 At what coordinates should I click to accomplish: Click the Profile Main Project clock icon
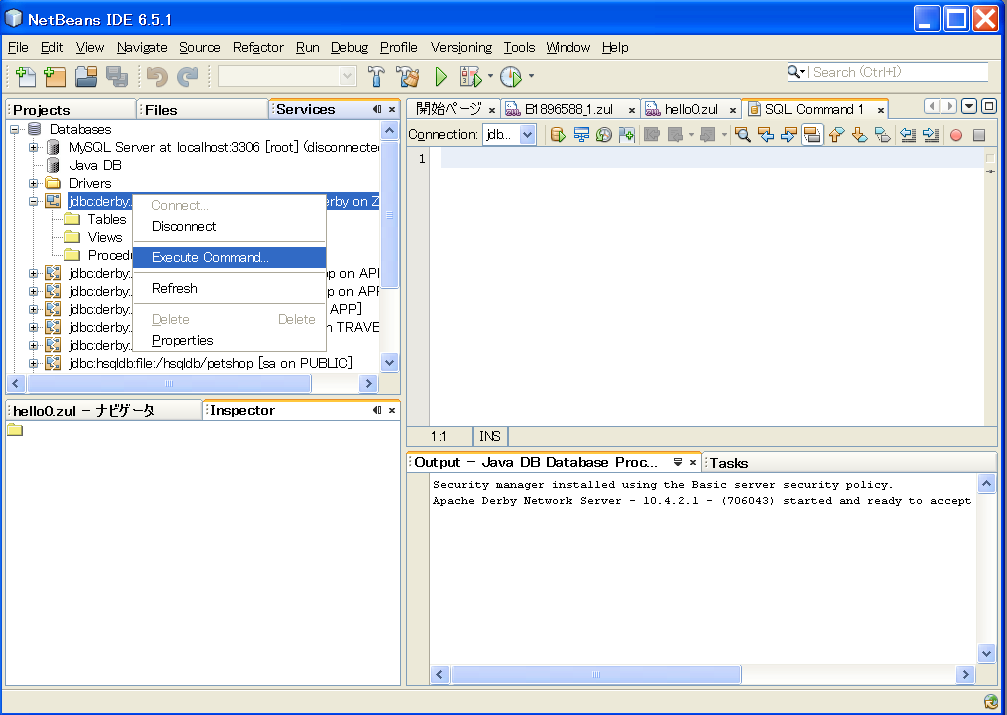click(x=511, y=76)
